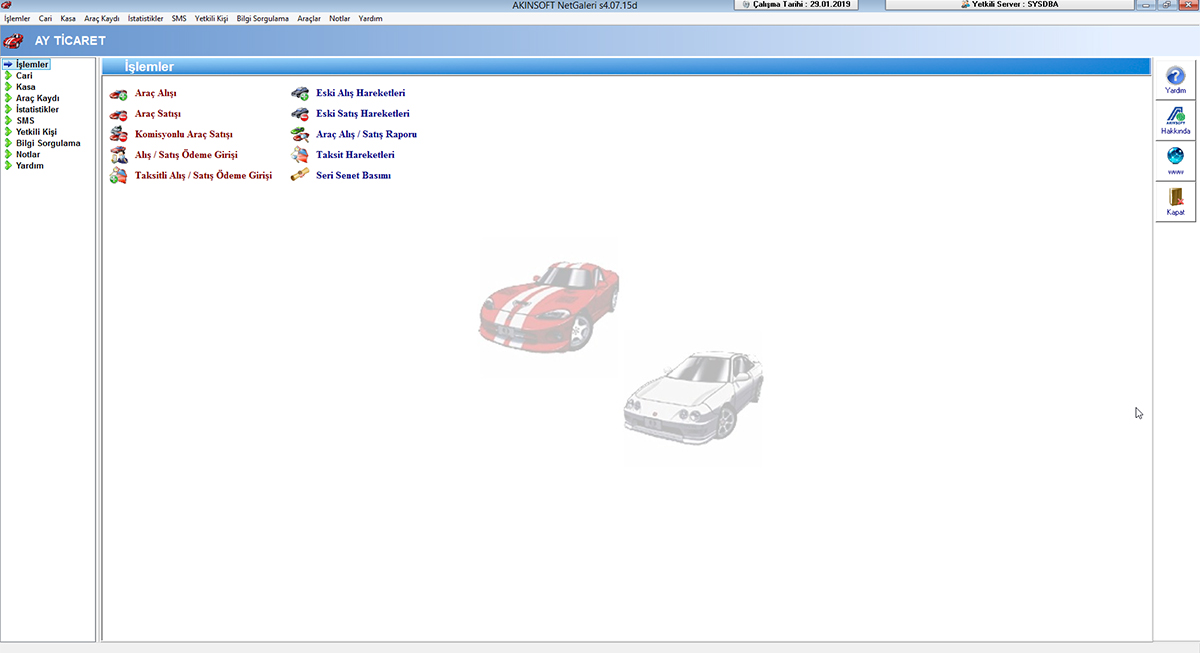Open the Cari menu in menu bar
Image resolution: width=1200 pixels, height=653 pixels.
45,19
